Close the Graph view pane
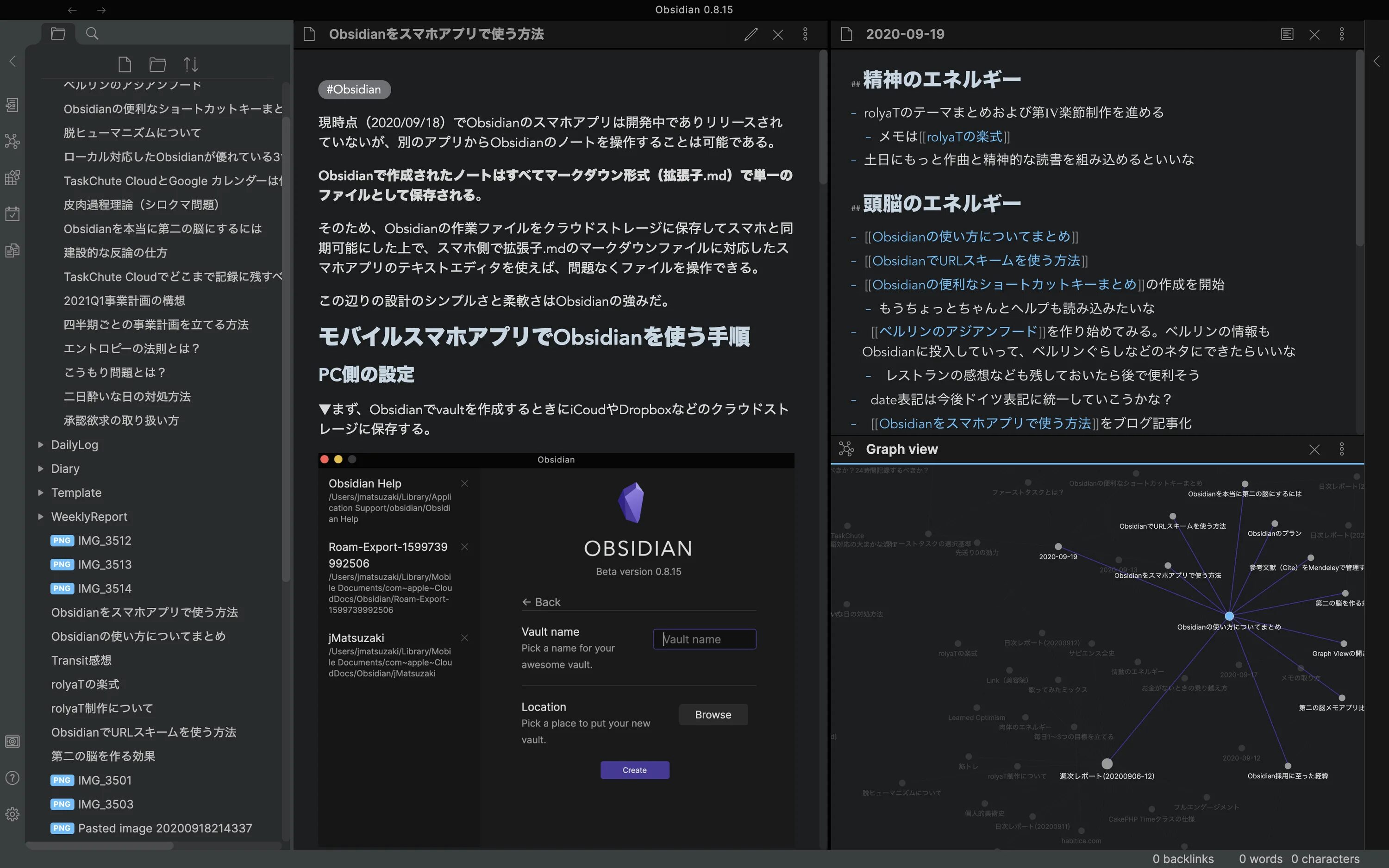 [1314, 450]
